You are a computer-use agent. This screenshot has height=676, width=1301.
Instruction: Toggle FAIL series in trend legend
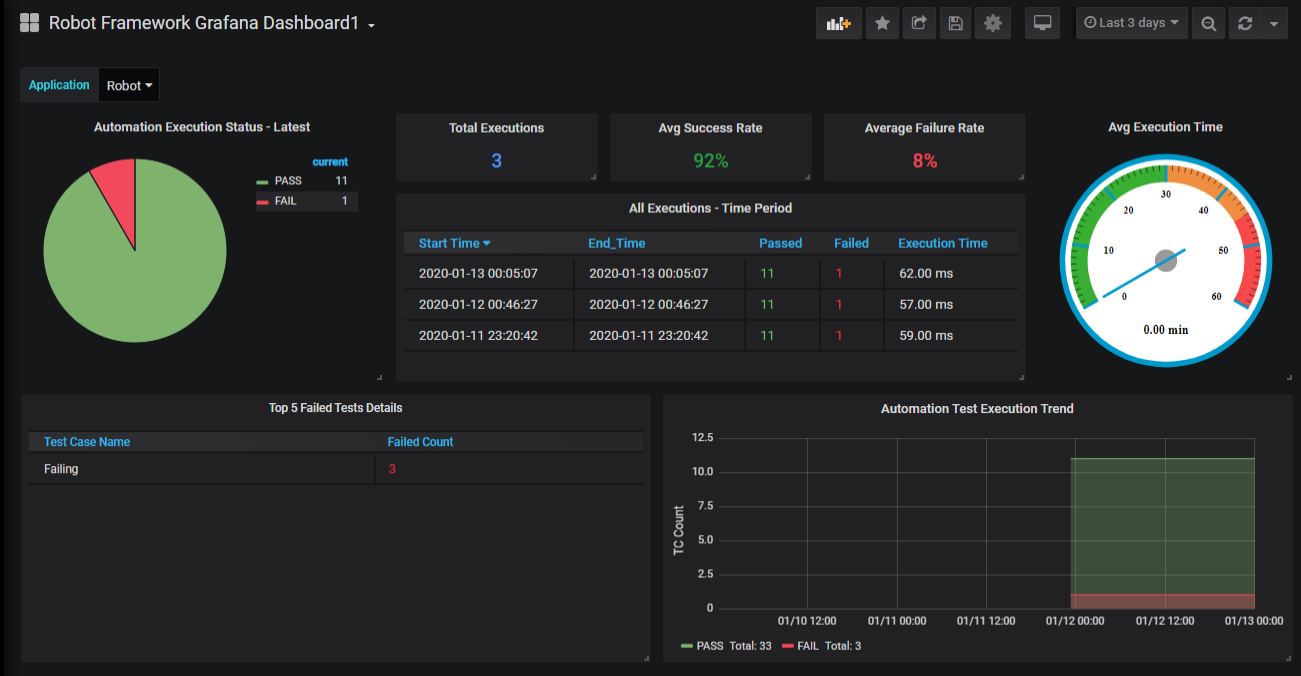coord(806,646)
